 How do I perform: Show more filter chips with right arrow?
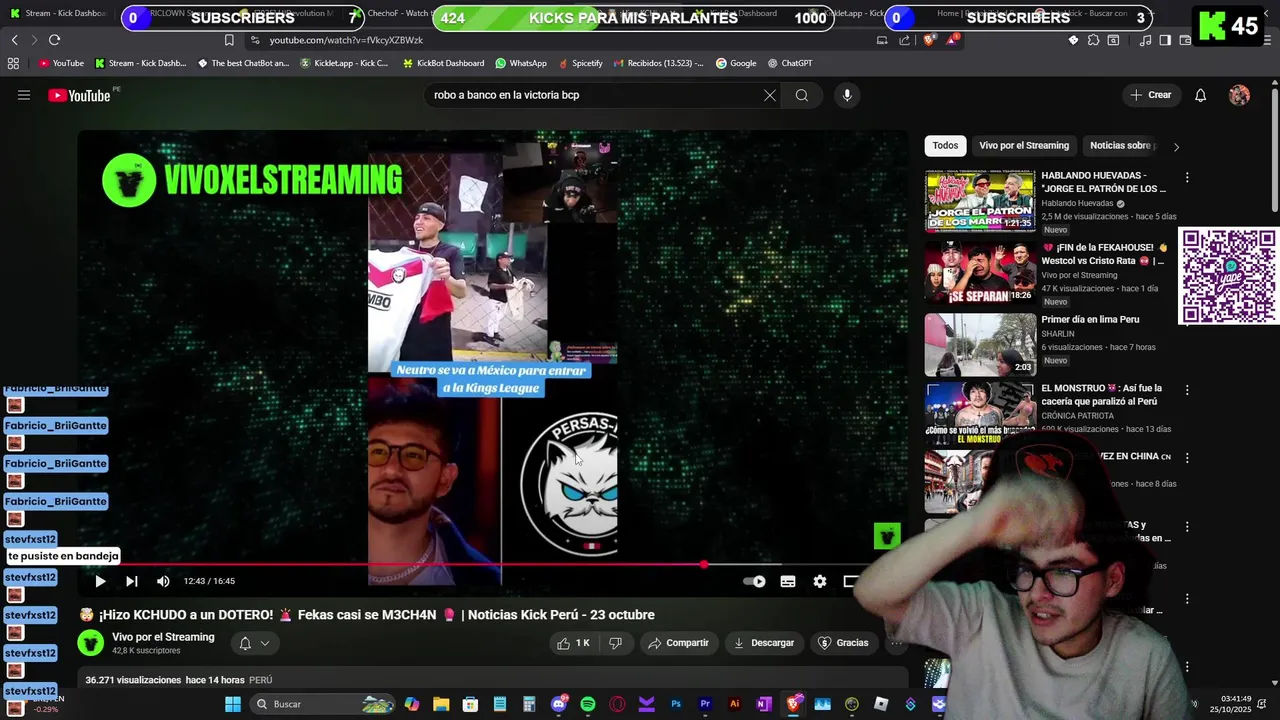[x=1176, y=146]
